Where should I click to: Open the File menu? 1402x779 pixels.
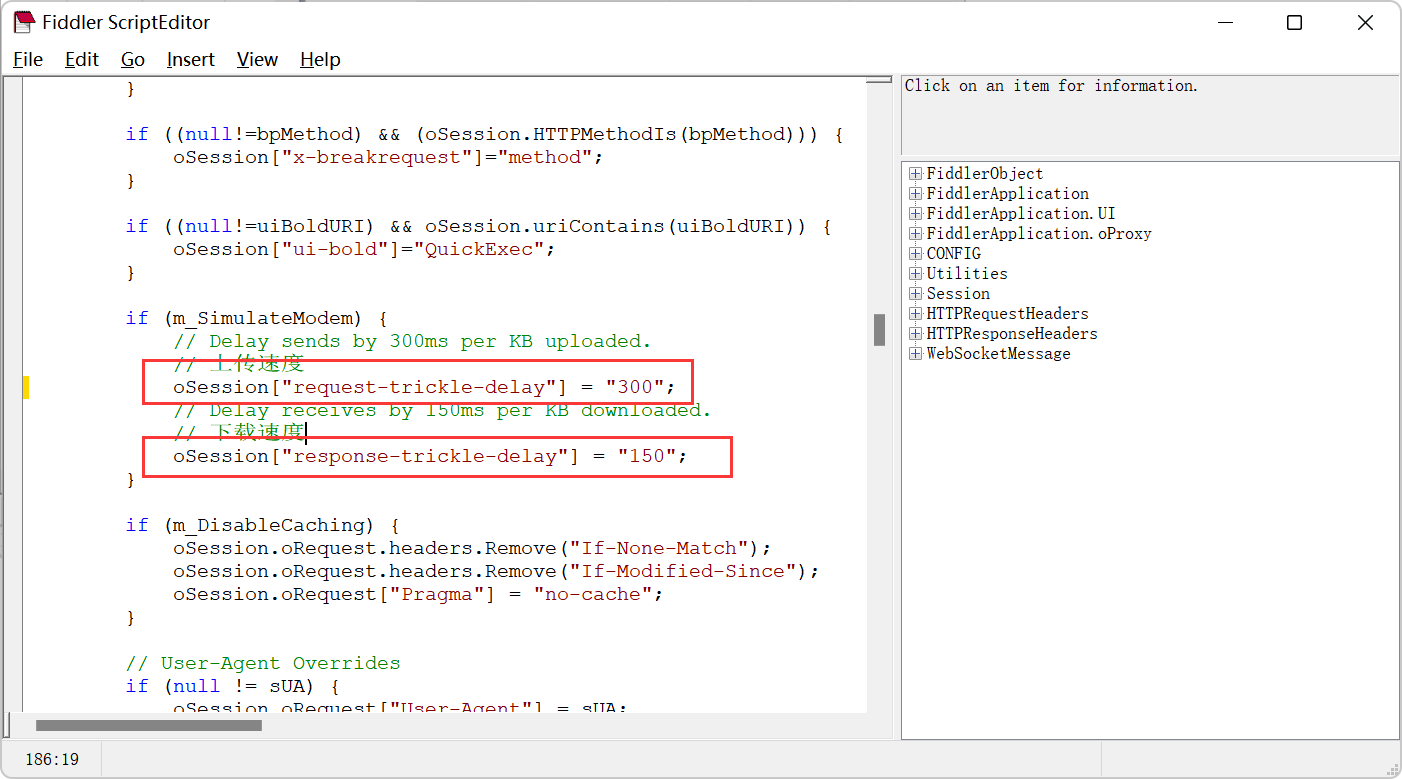[28, 60]
